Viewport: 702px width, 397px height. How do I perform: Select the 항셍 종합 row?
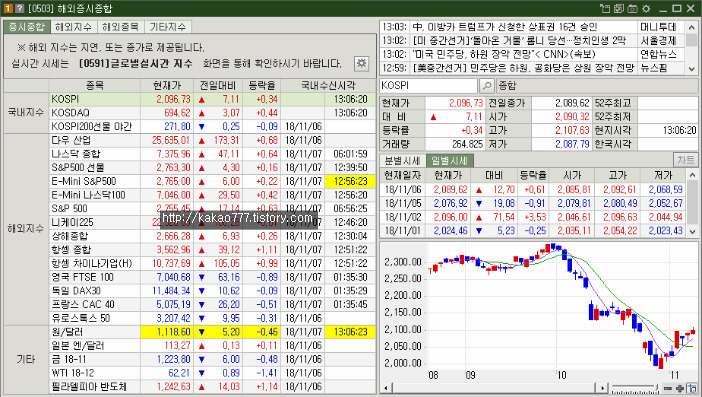point(212,250)
